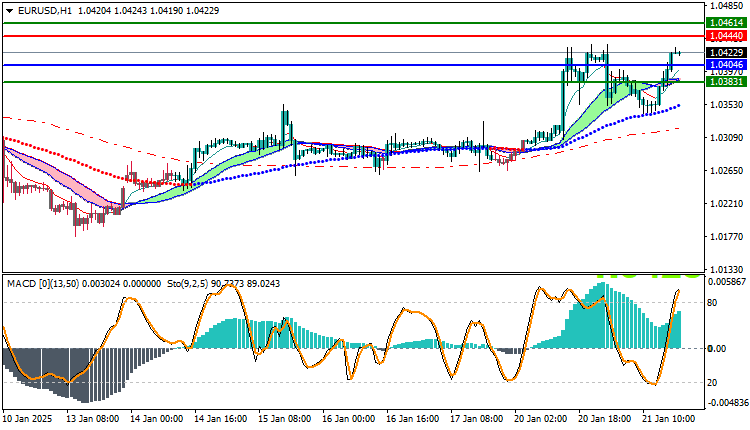This screenshot has height=430, width=750.
Task: Click the stochastic 80 level label
Action: click(x=712, y=302)
